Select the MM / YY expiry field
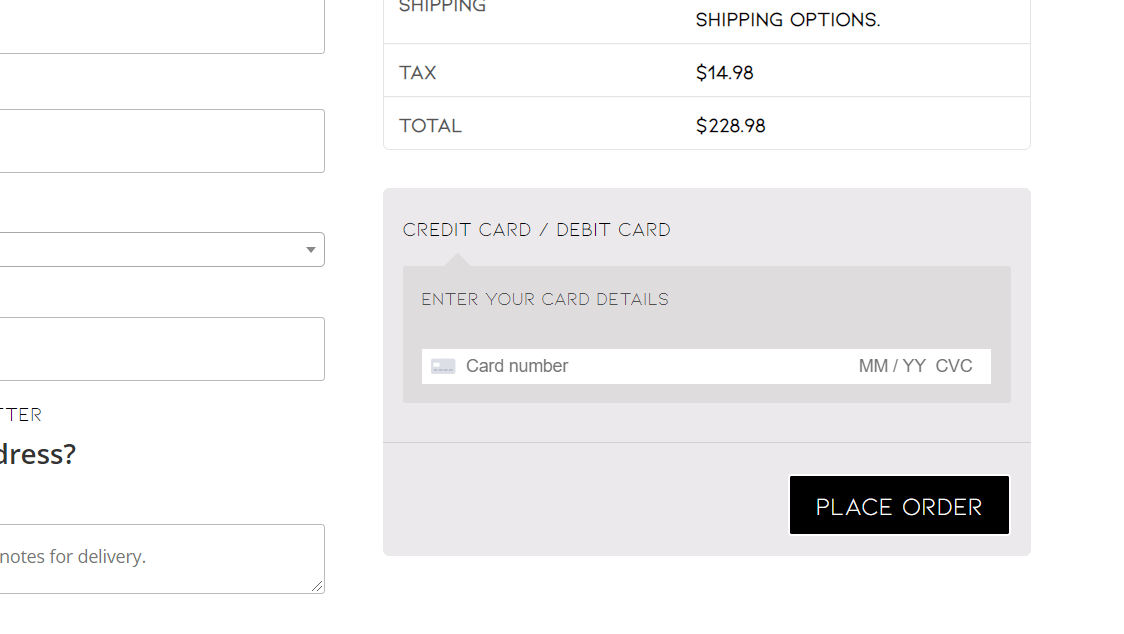1124x634 pixels. pyautogui.click(x=892, y=366)
